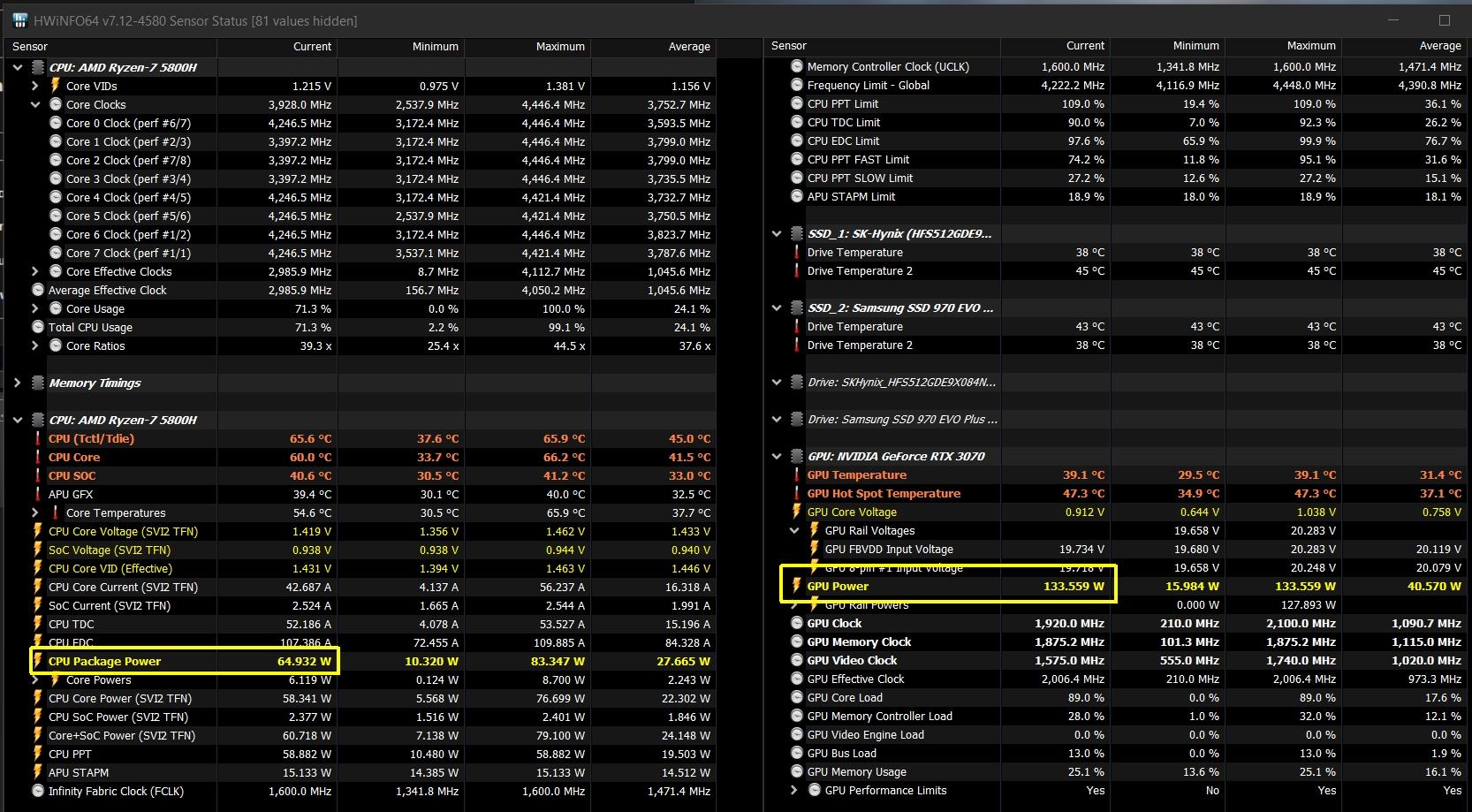Viewport: 1472px width, 812px height.
Task: Select the clock icon of Core 3 Clock (perf #3/4)
Action: pos(56,178)
